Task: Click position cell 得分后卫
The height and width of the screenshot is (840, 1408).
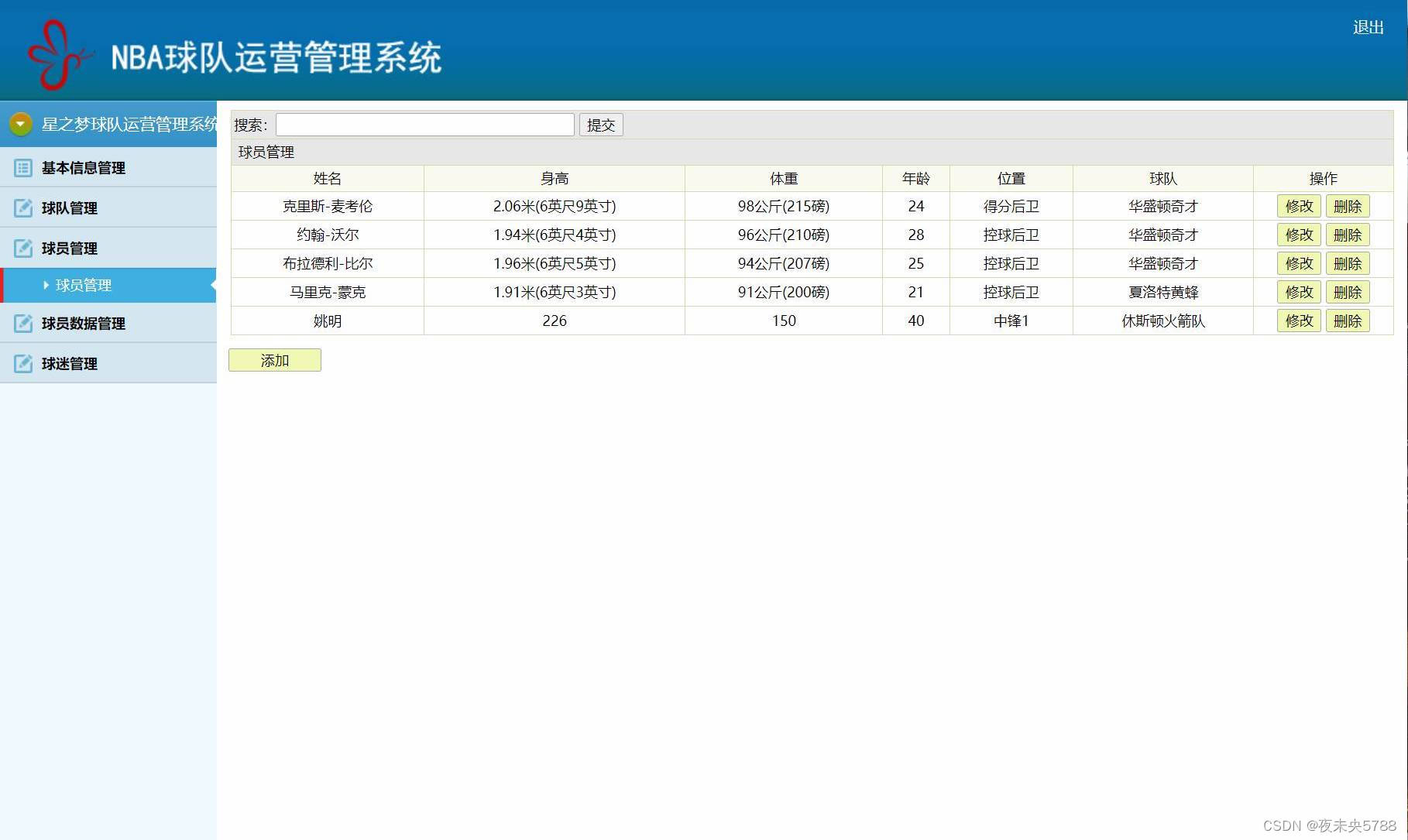Action: pyautogui.click(x=1011, y=207)
